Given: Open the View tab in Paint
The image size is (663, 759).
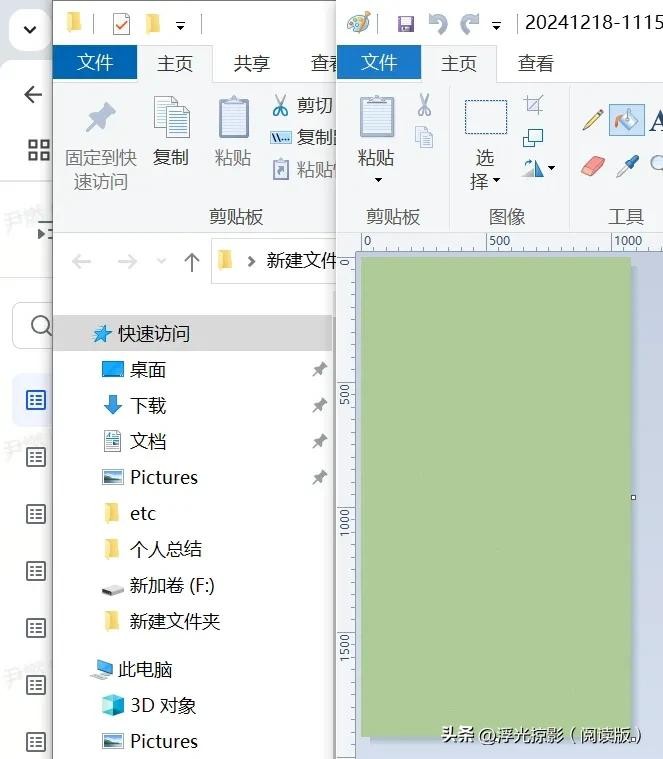Looking at the screenshot, I should (x=535, y=63).
